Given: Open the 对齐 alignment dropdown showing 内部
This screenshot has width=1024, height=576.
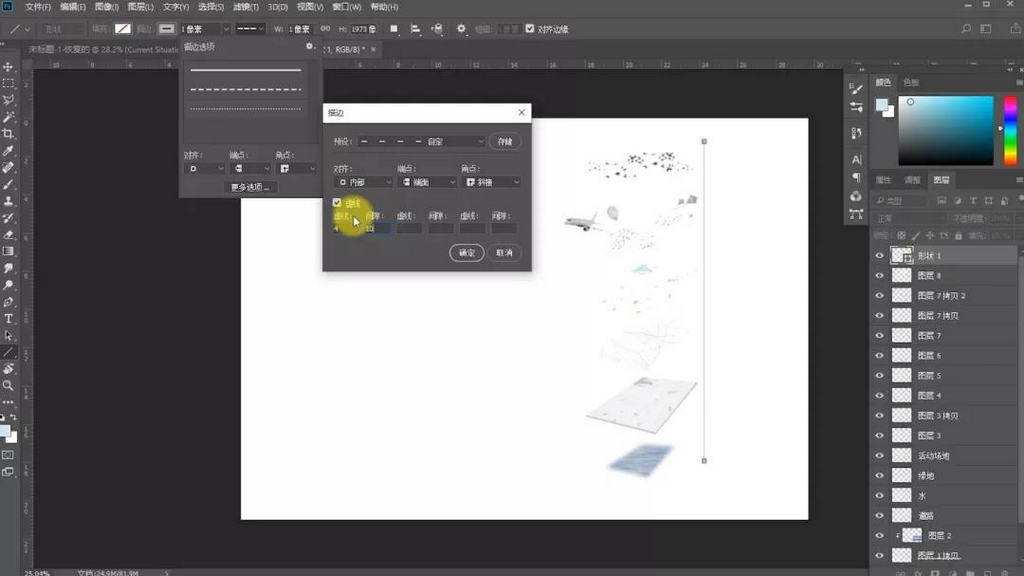Looking at the screenshot, I should (x=363, y=182).
